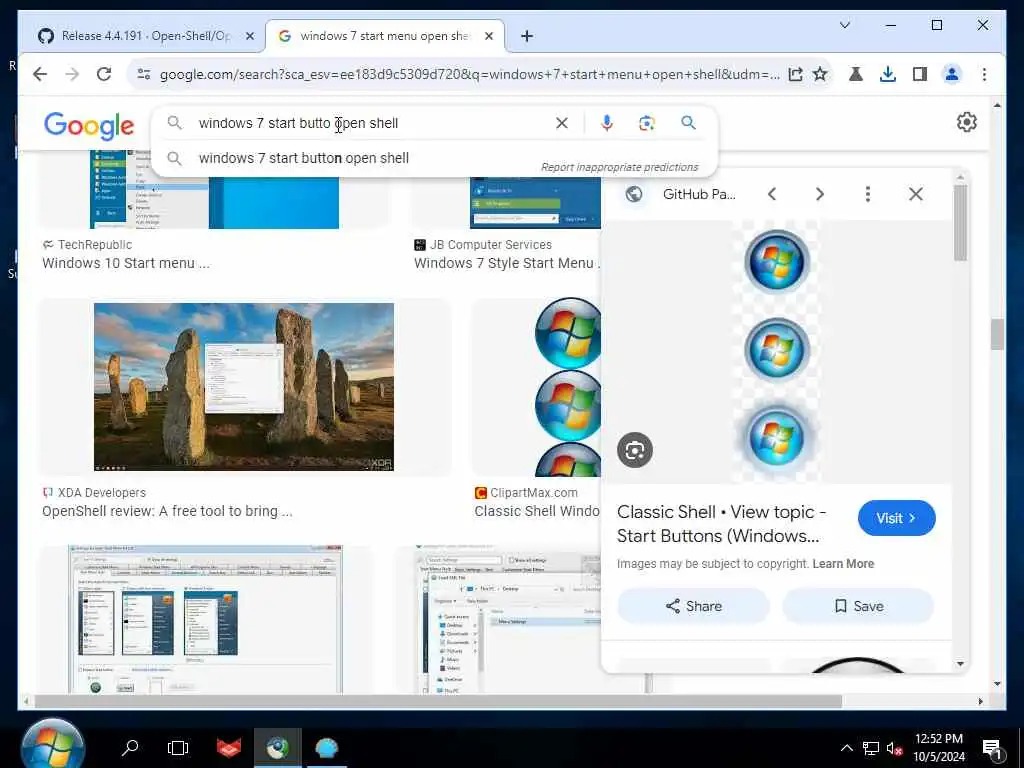Click the share page icon in address bar
The width and height of the screenshot is (1024, 768).
(795, 74)
